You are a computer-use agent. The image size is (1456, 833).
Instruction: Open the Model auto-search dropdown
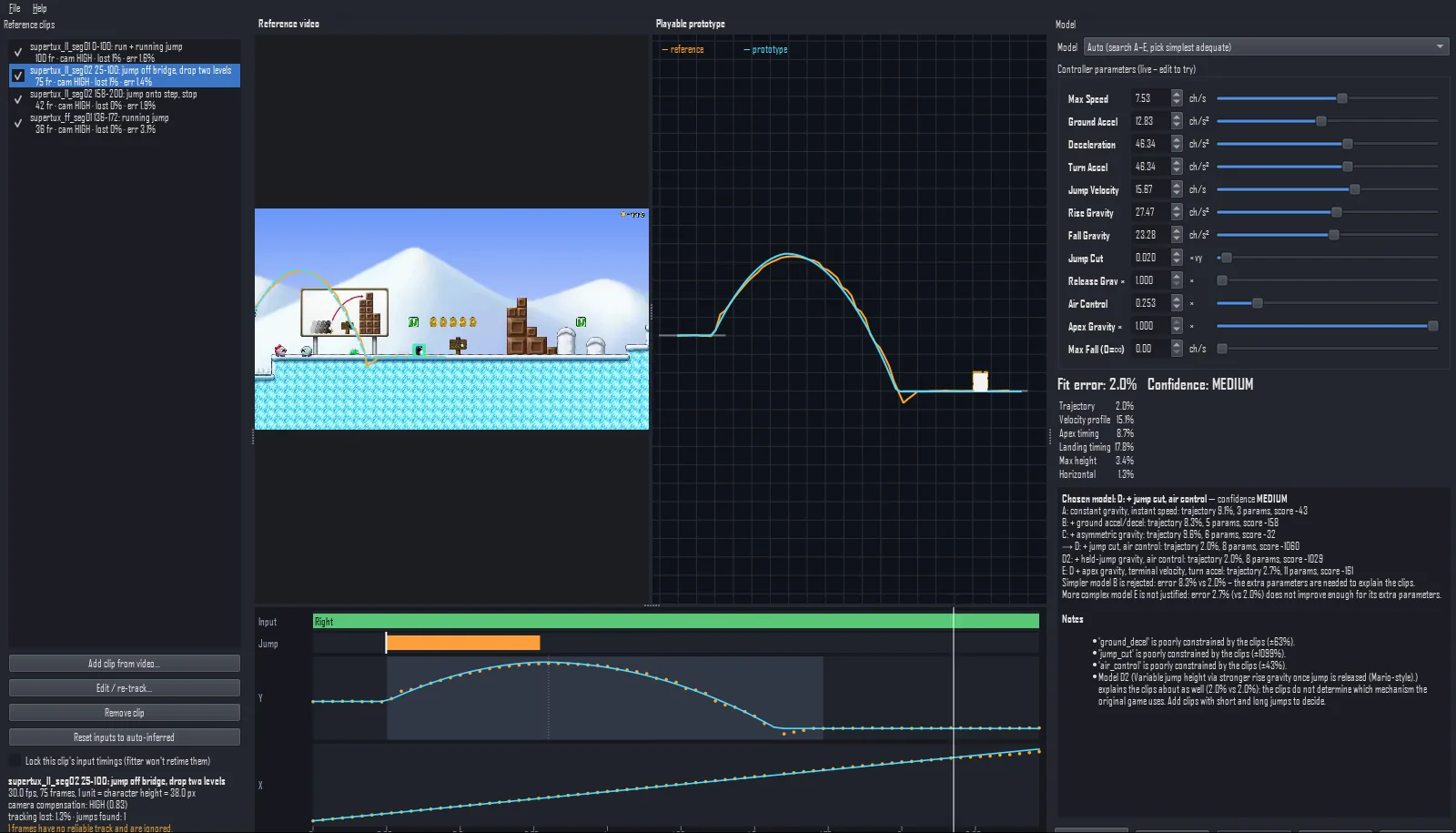[x=1266, y=46]
